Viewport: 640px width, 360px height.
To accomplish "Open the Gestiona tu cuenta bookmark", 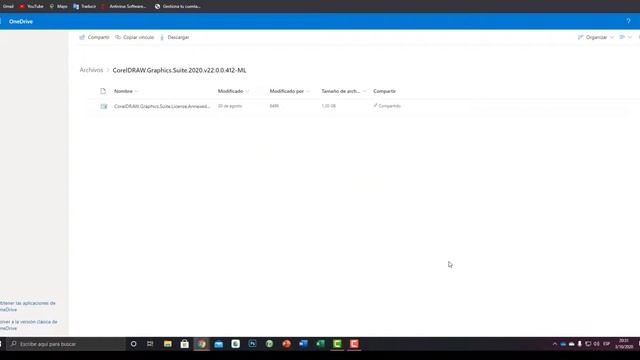I will pyautogui.click(x=178, y=6).
